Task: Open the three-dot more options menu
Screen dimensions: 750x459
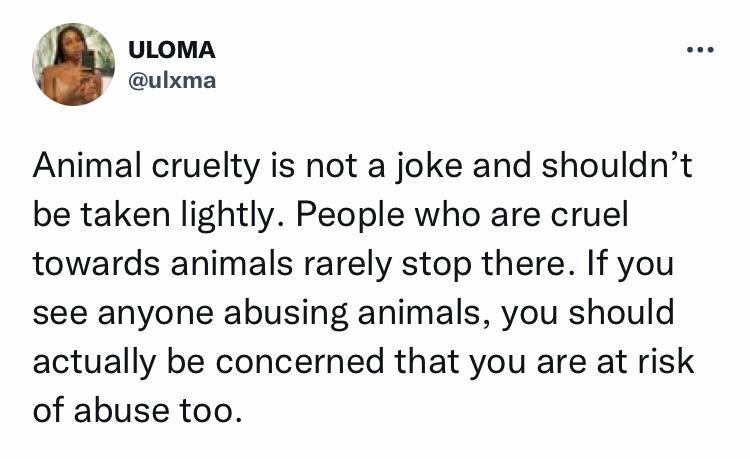Action: tap(699, 50)
